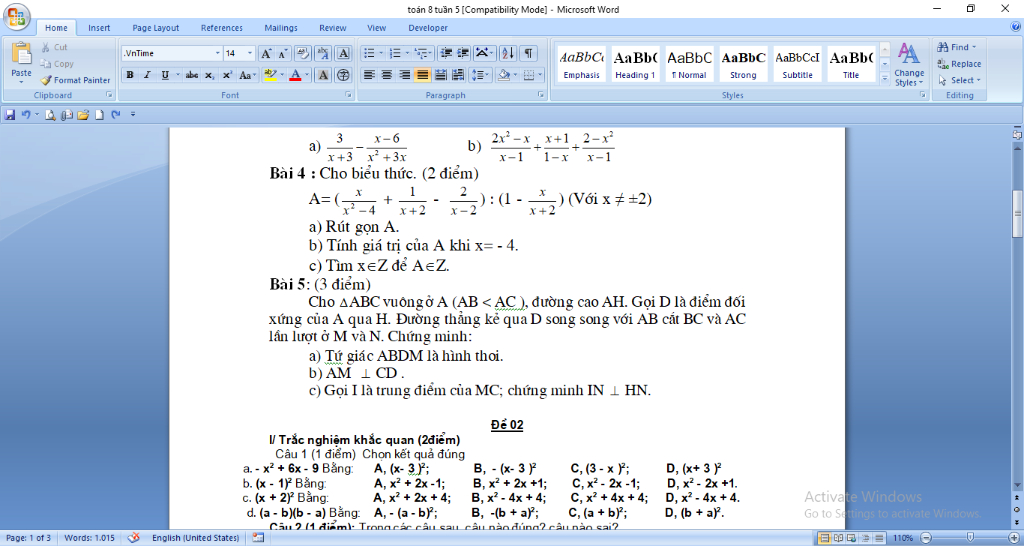
Task: Expand the Styles gallery More arrow
Action: [885, 80]
